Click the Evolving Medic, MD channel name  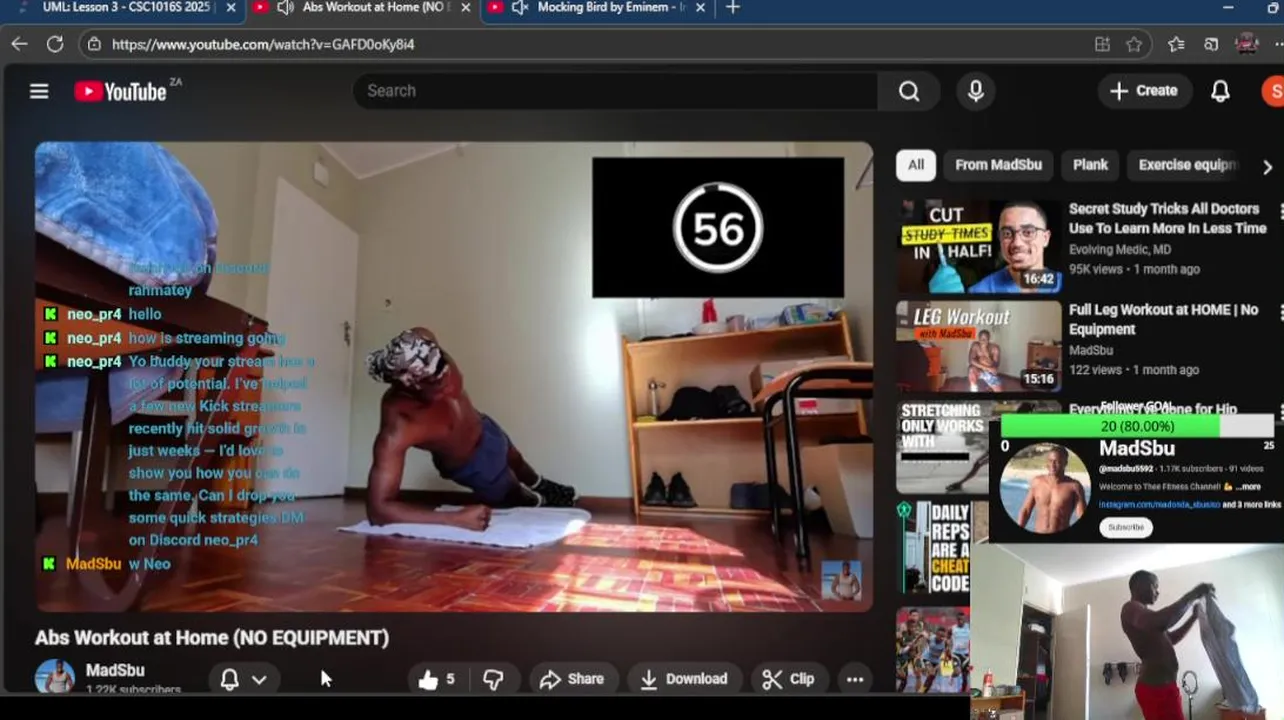tap(1119, 250)
